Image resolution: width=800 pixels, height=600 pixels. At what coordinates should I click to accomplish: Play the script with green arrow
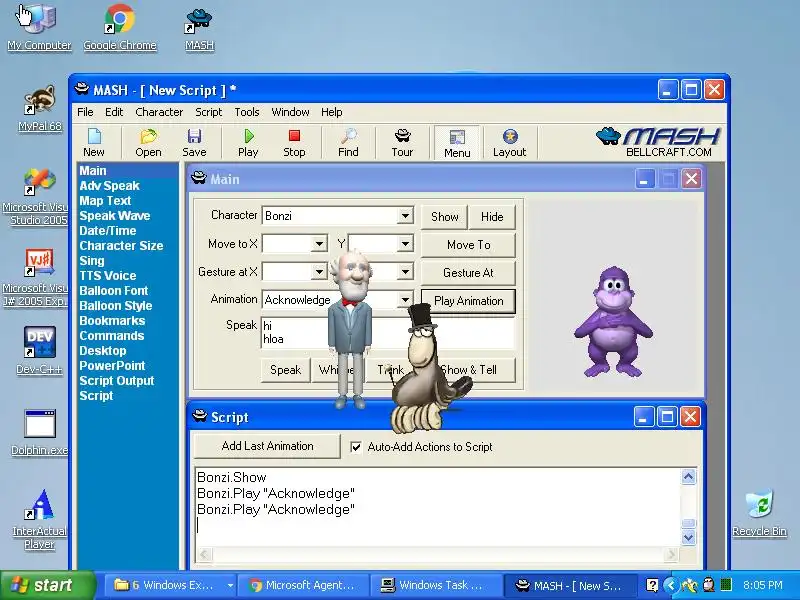248,143
